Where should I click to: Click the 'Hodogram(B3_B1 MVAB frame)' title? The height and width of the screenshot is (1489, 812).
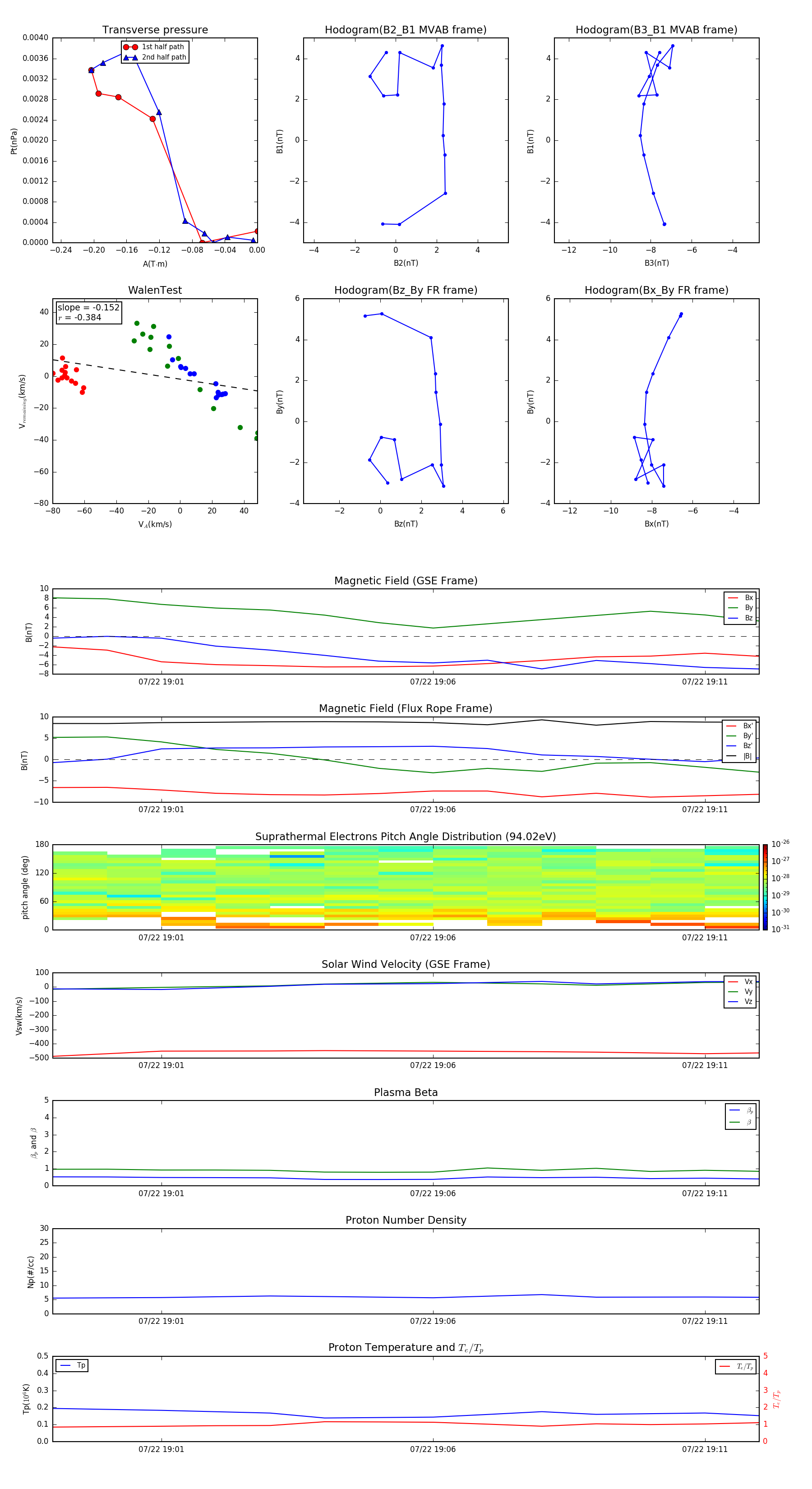click(656, 29)
